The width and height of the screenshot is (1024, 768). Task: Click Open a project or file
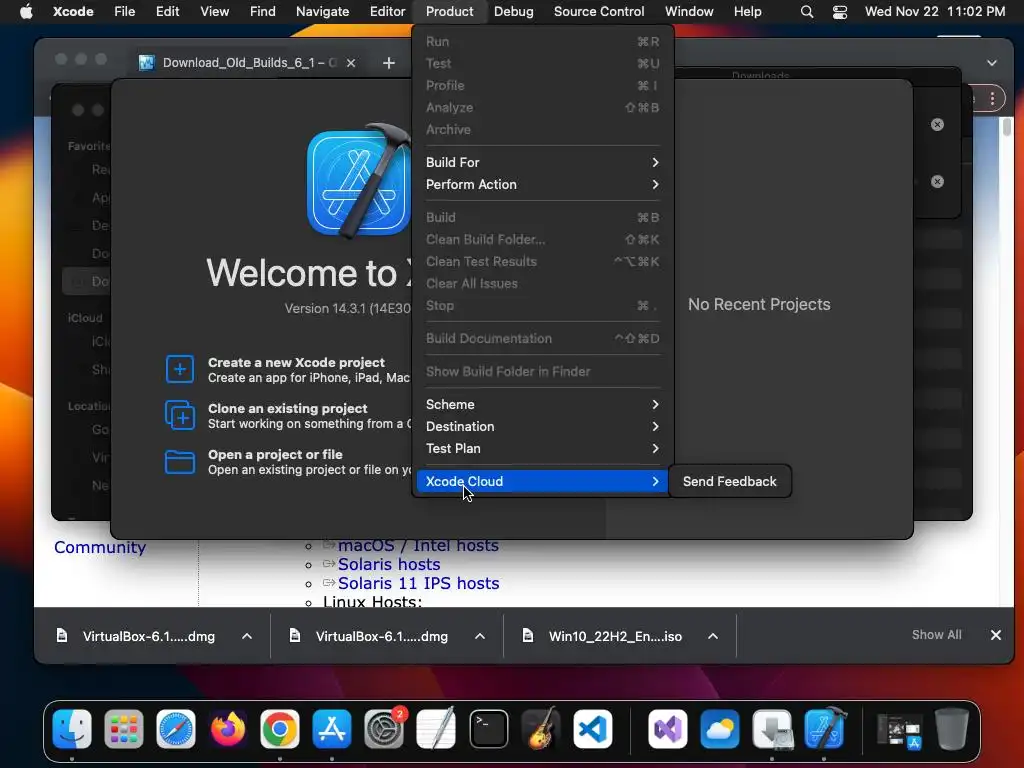coord(275,455)
